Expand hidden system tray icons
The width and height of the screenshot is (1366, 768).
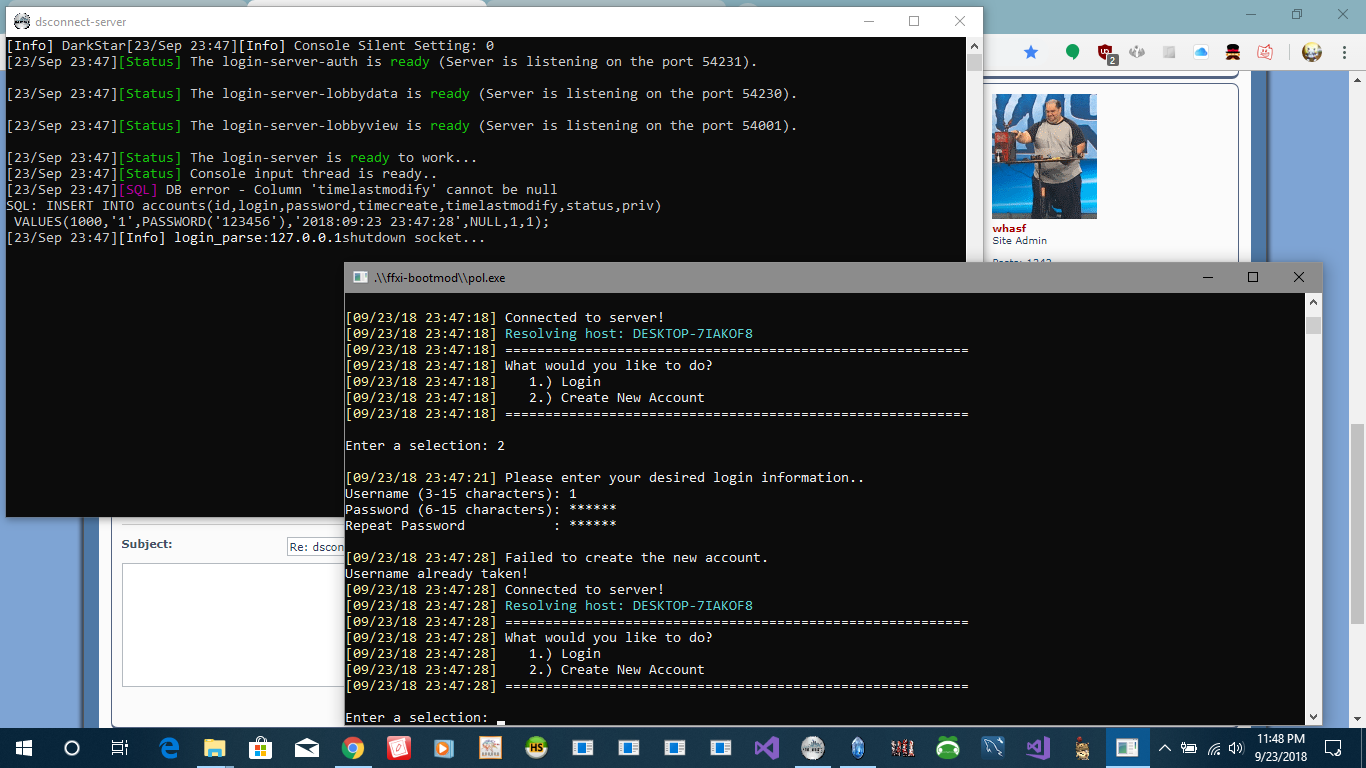coord(1164,747)
